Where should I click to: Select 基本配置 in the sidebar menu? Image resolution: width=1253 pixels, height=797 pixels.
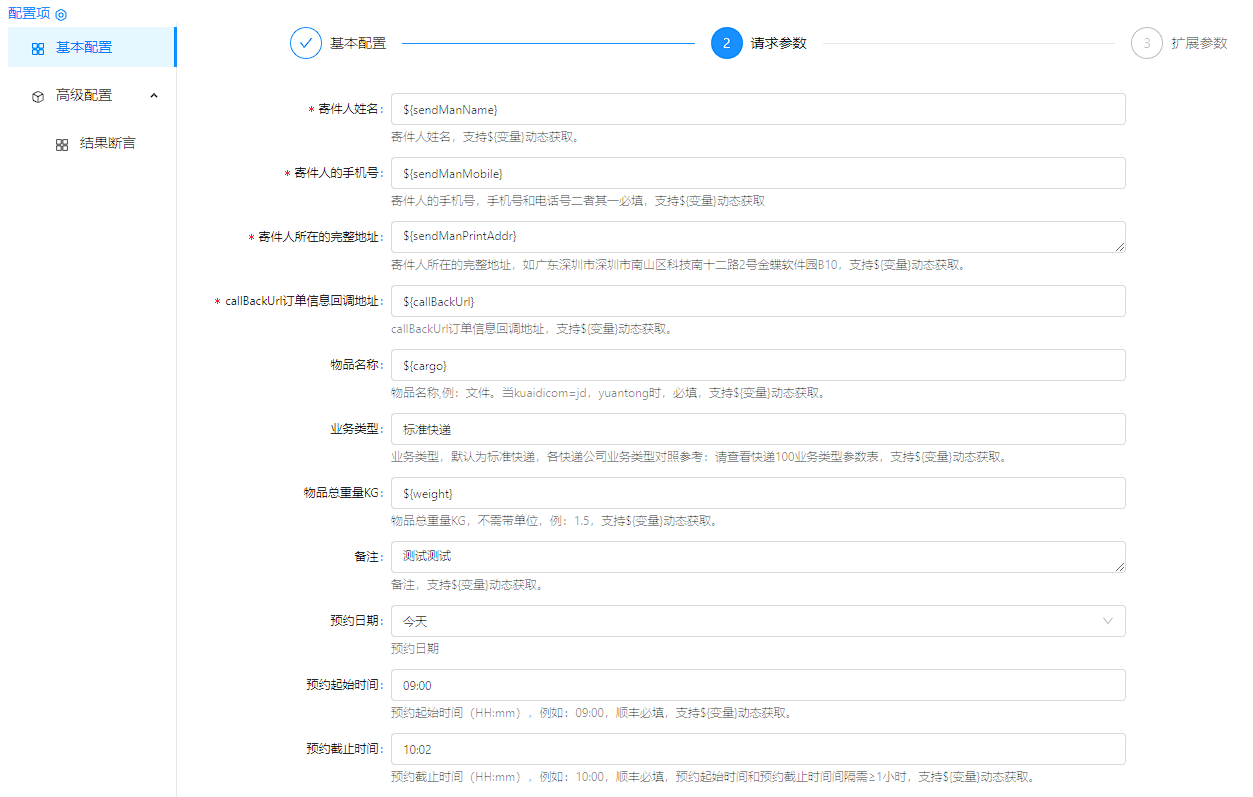[84, 47]
